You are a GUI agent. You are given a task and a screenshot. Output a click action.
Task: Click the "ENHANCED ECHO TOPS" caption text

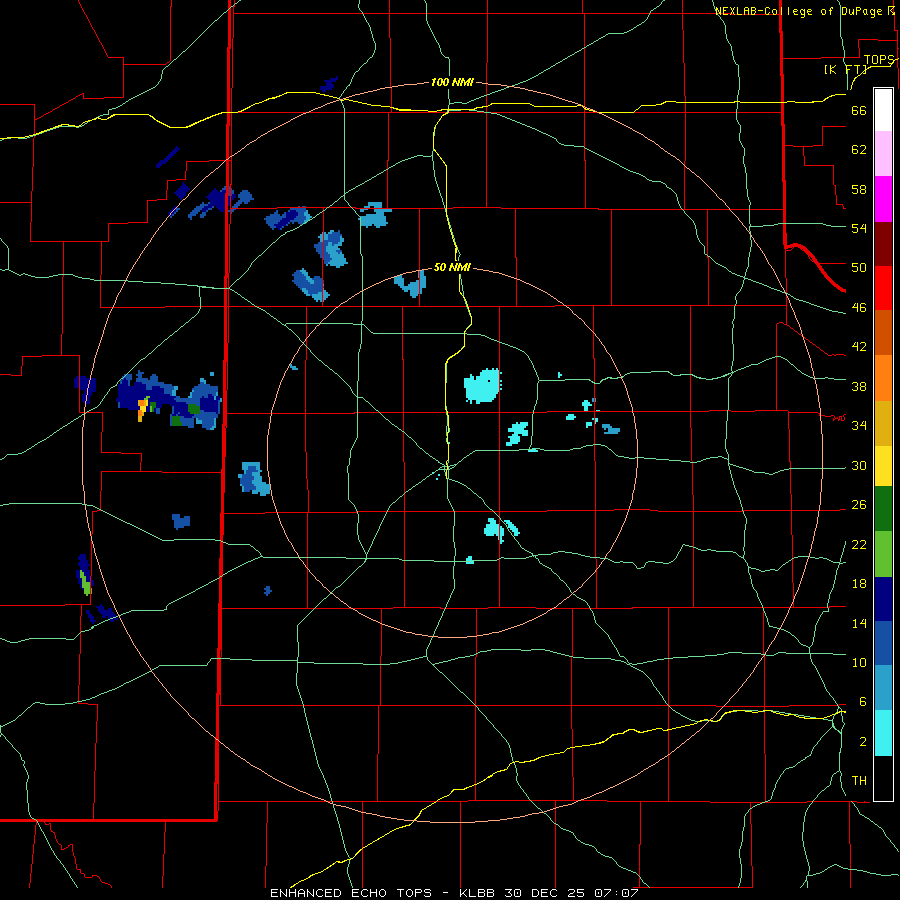coord(351,893)
